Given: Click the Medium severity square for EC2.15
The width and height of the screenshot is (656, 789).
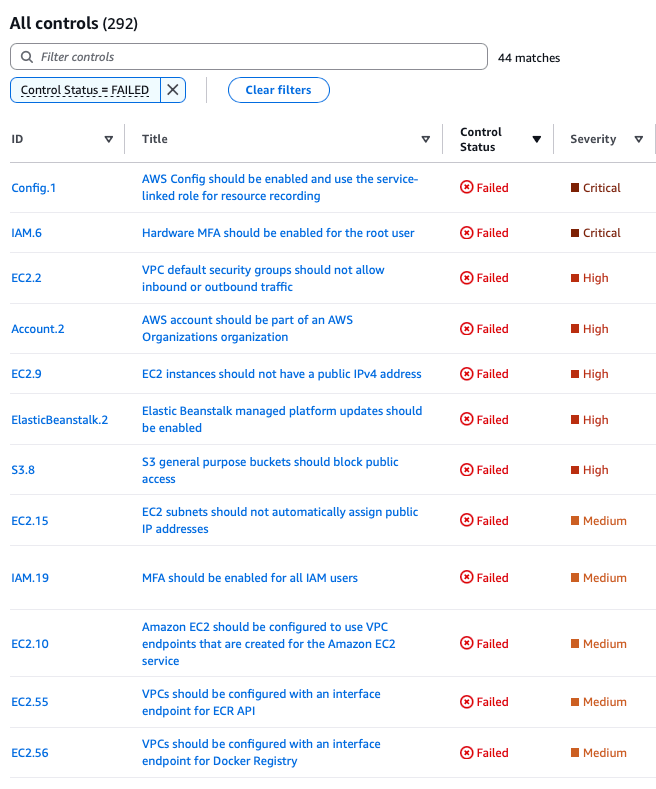Looking at the screenshot, I should 575,521.
